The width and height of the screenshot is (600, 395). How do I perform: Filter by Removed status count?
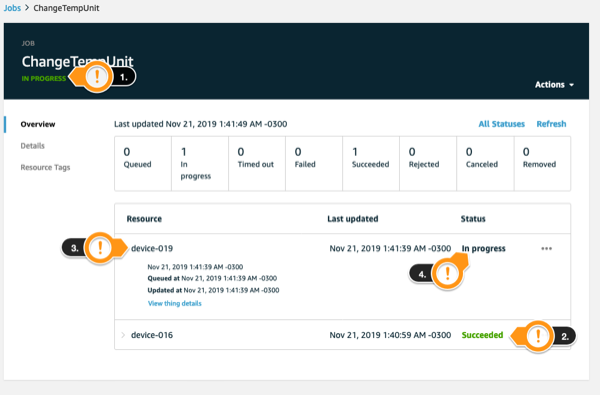pos(542,163)
